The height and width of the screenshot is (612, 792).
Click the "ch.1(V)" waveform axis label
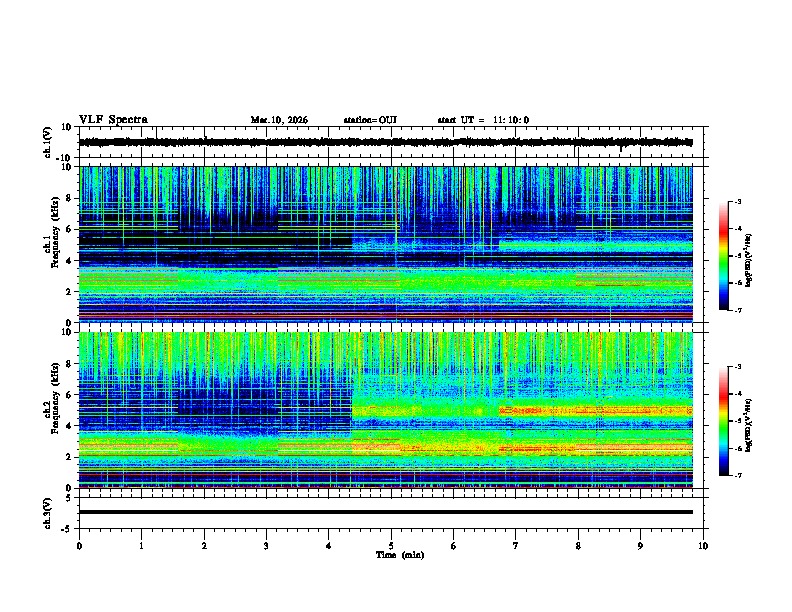[x=48, y=142]
